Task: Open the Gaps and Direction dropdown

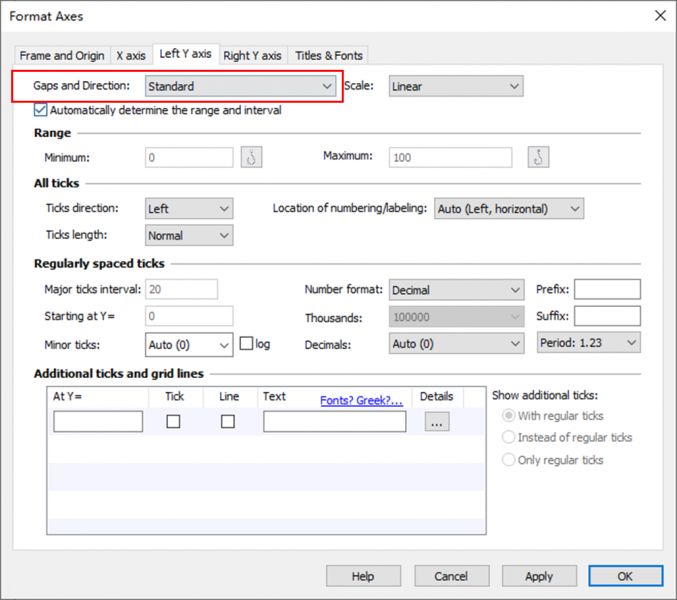Action: 239,87
